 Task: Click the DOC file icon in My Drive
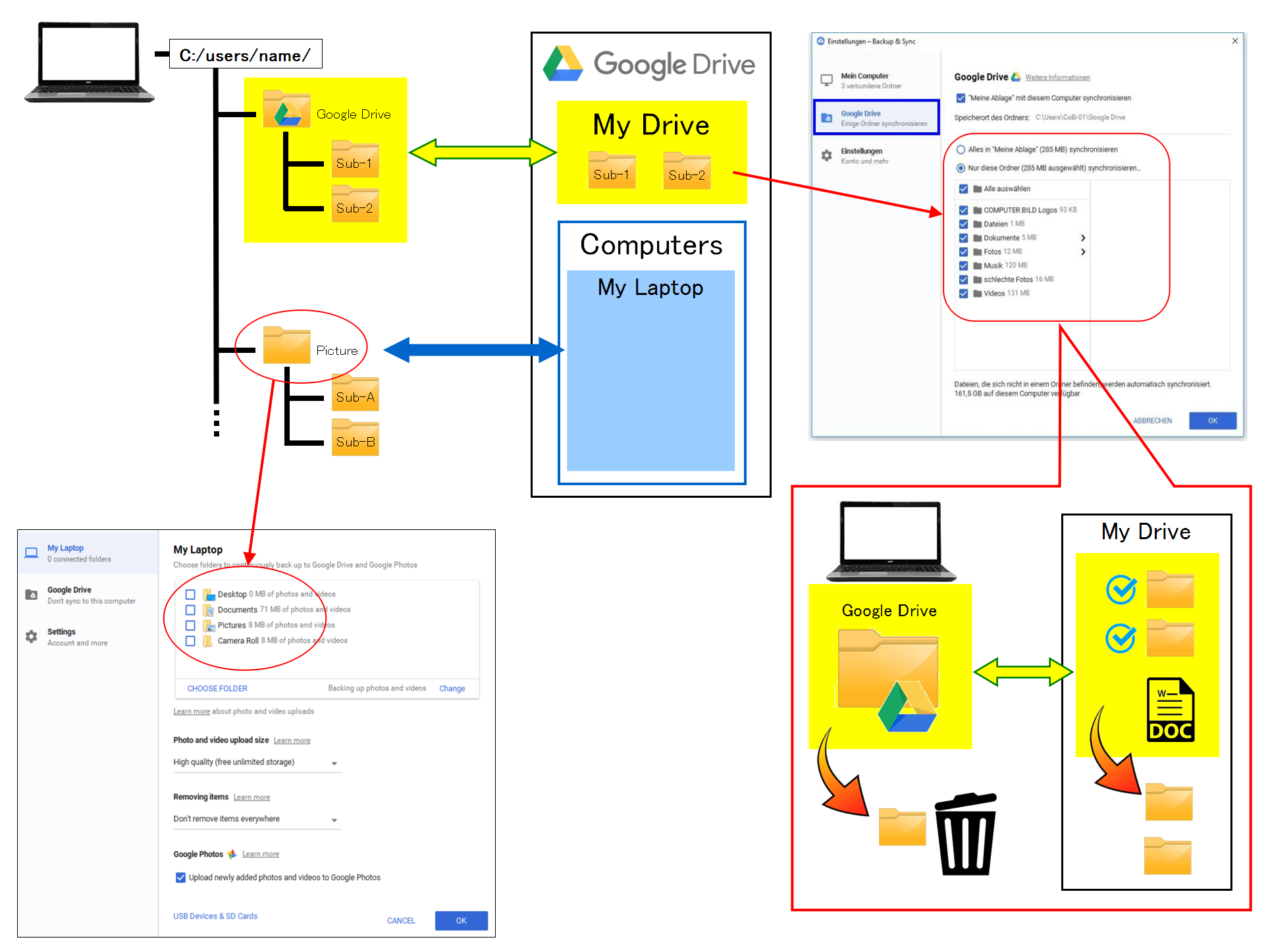tap(1170, 710)
